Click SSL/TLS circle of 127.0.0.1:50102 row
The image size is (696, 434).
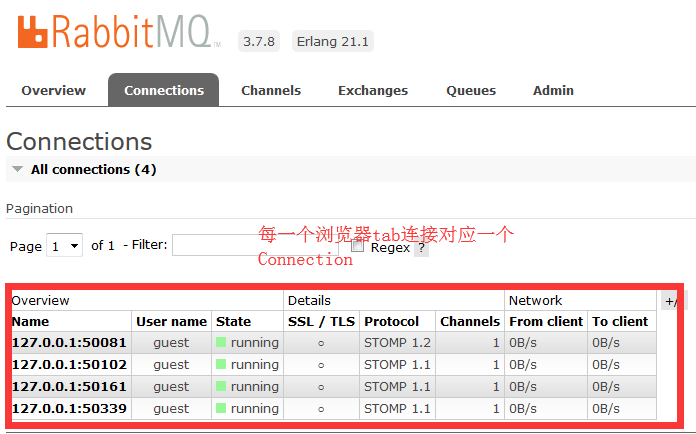point(321,366)
